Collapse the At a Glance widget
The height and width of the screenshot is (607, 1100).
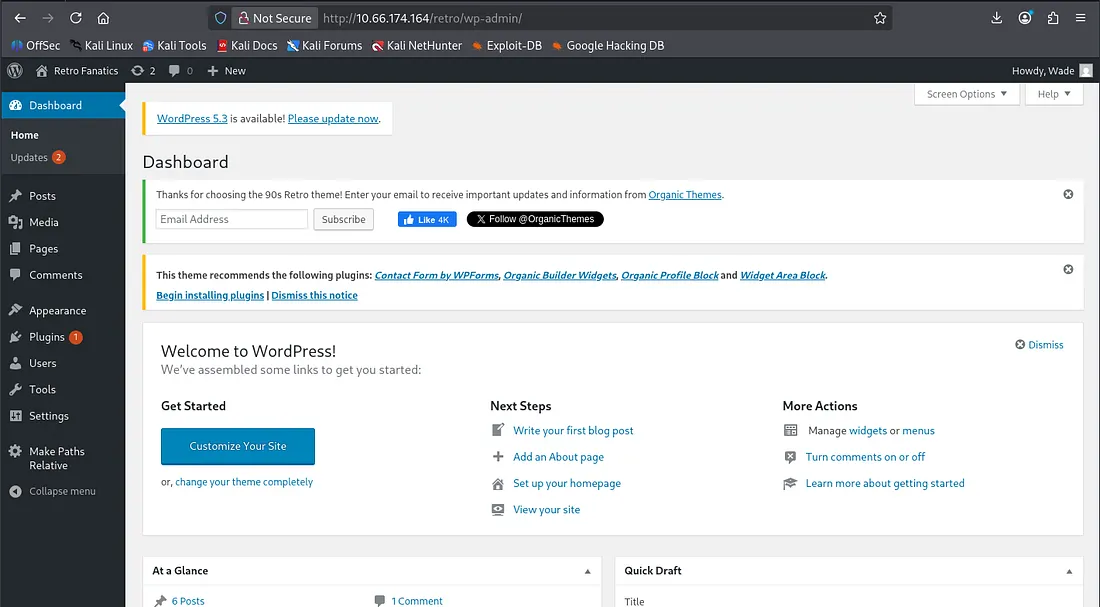pos(588,571)
